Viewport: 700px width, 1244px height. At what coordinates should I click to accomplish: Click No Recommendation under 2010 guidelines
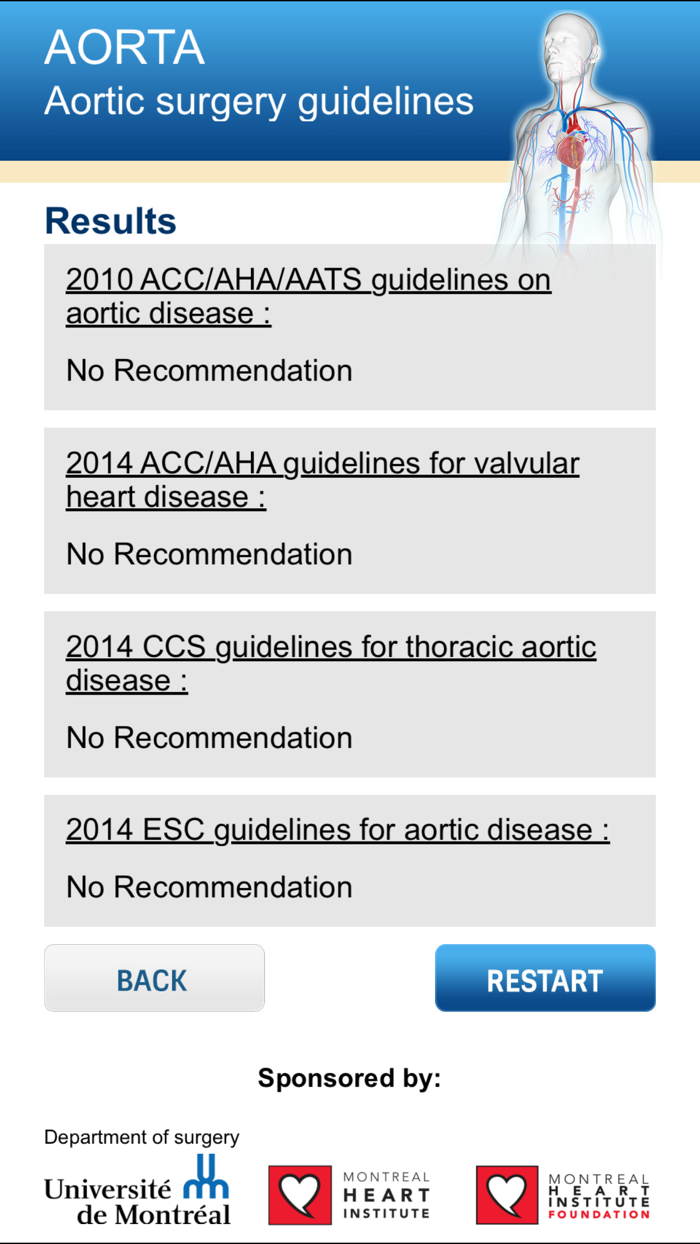[208, 370]
